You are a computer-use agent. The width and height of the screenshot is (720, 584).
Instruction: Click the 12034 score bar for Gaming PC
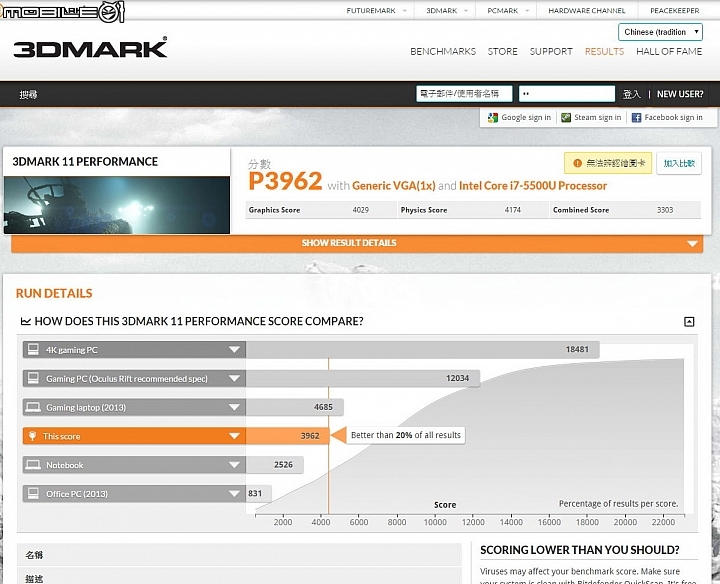coord(363,378)
